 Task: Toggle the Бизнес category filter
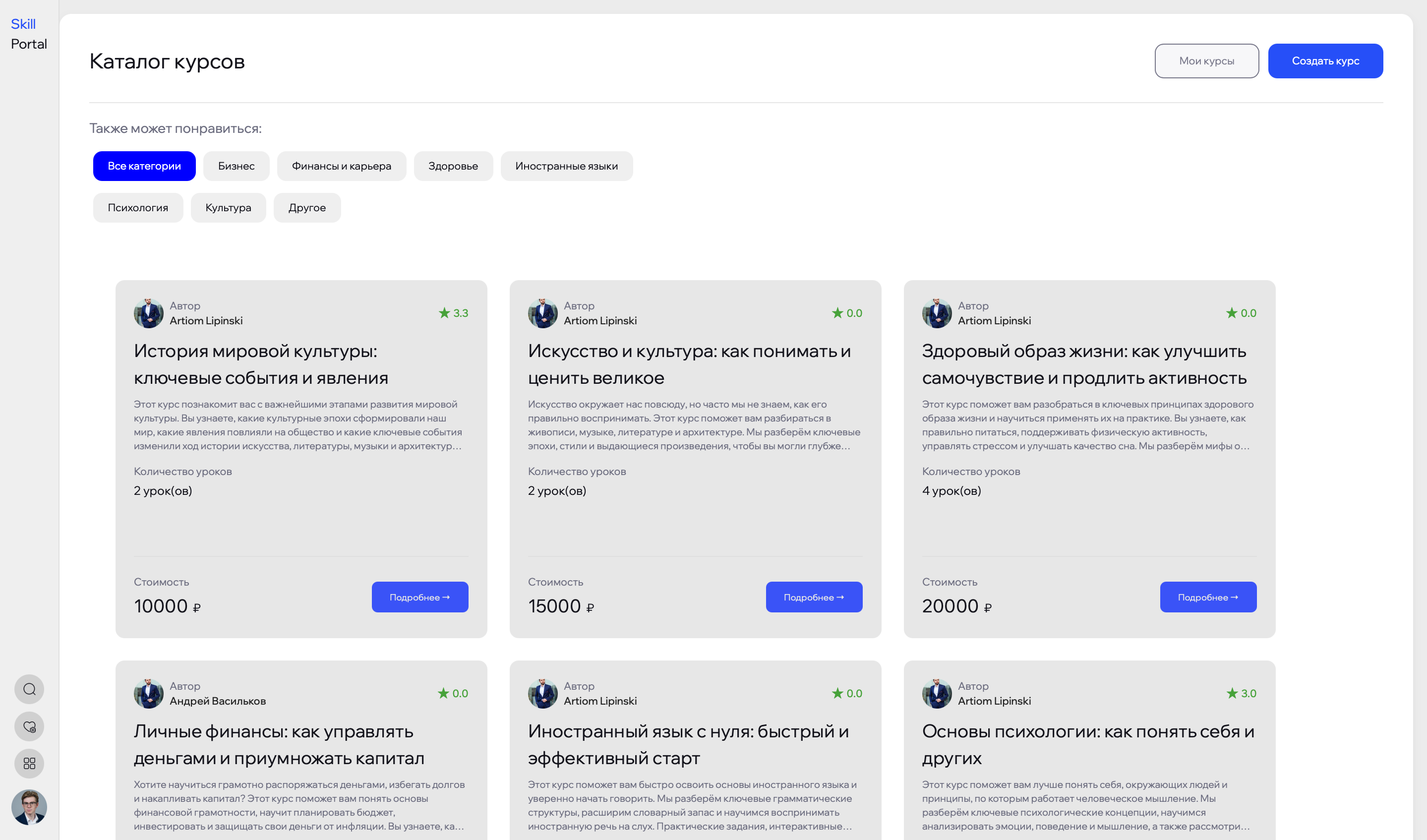[x=236, y=166]
